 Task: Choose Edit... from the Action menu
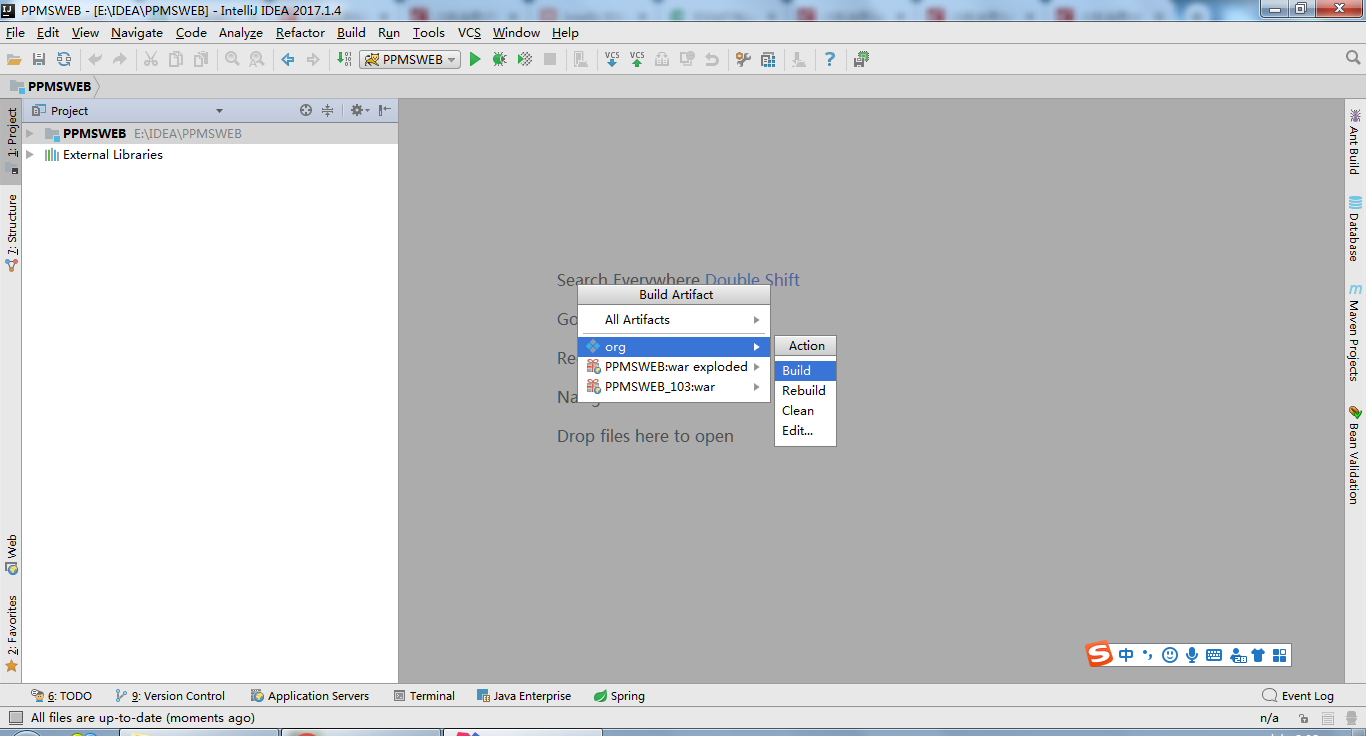805,430
